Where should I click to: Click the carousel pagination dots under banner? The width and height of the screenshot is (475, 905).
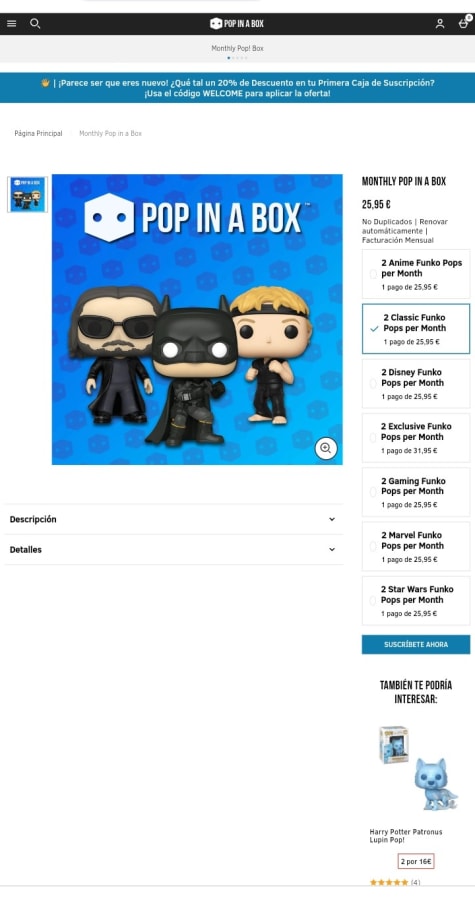pos(237,58)
